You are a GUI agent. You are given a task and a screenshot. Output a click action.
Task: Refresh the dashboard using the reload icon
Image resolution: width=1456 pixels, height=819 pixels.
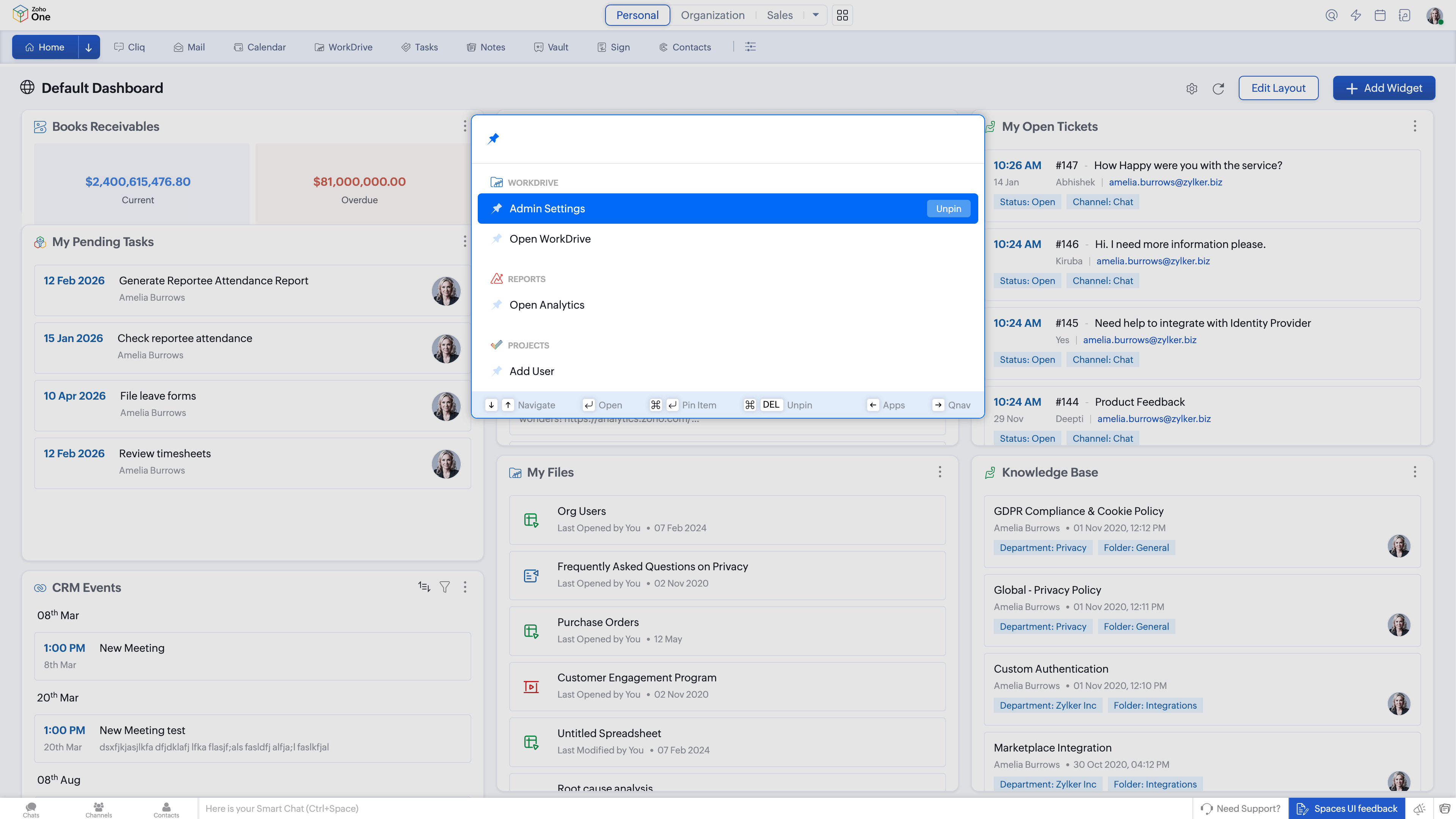click(x=1219, y=88)
